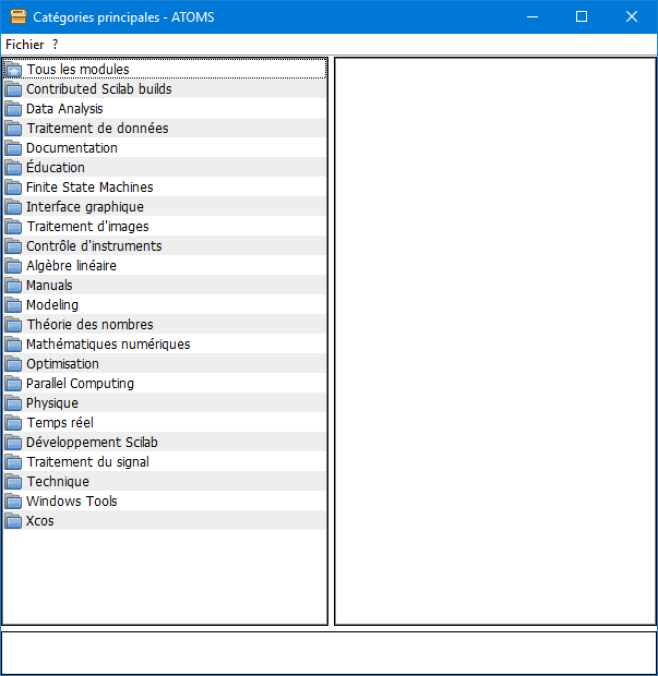Open 'Windows Tools' category text
658x676 pixels.
[72, 501]
